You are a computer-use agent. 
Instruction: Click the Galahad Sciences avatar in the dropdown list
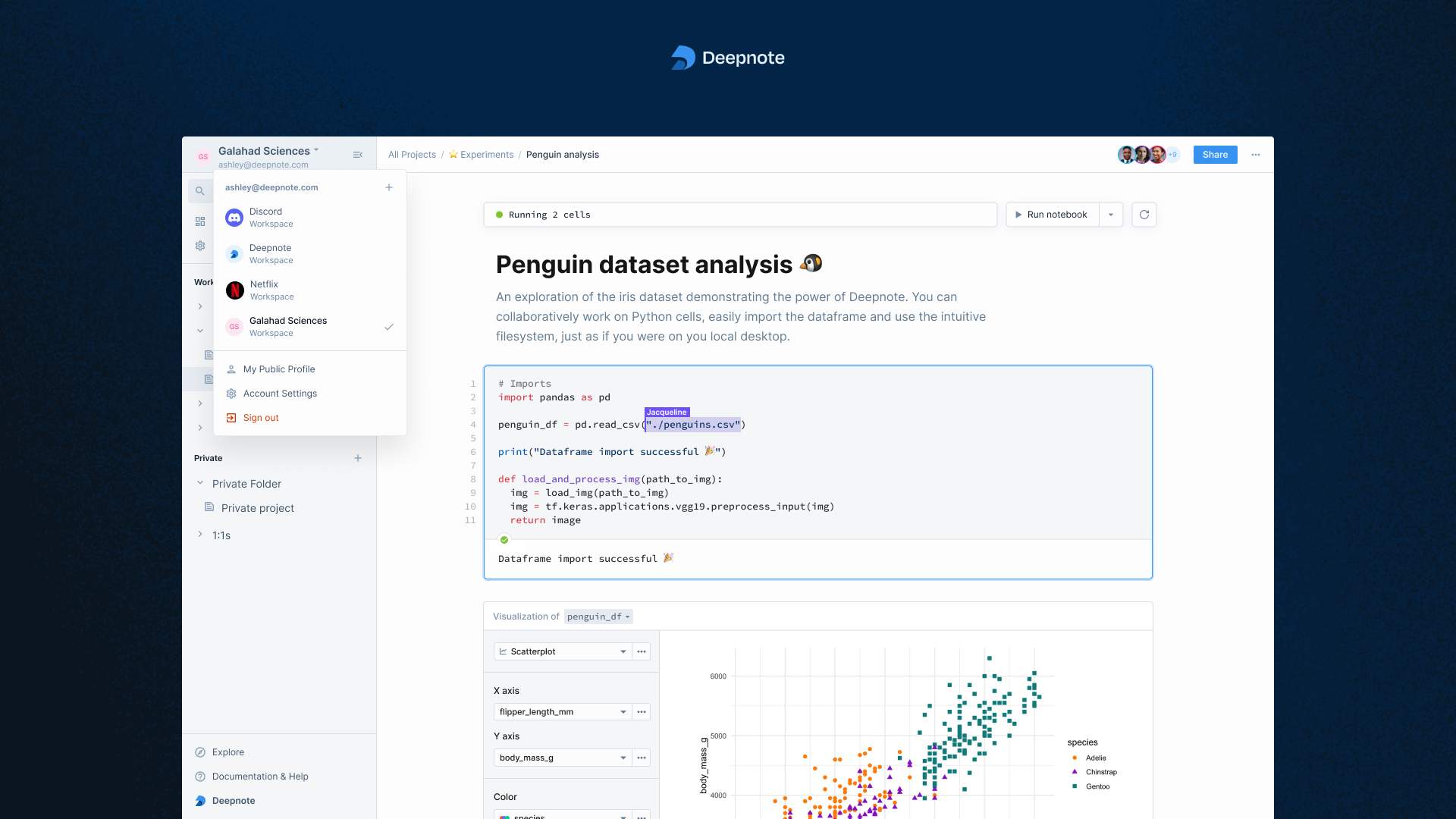tap(234, 327)
